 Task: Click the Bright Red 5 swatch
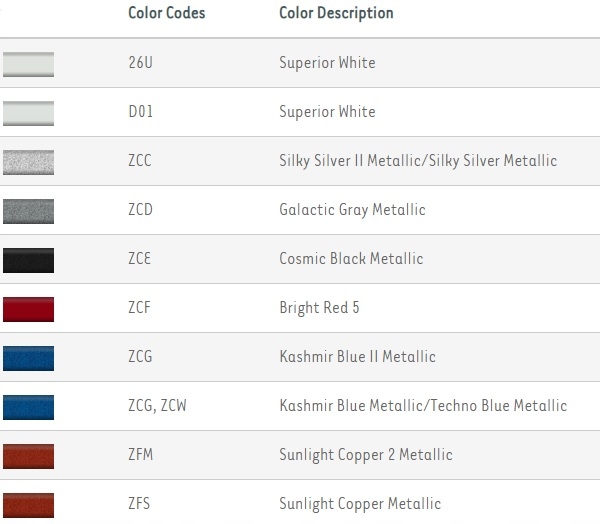click(x=28, y=309)
